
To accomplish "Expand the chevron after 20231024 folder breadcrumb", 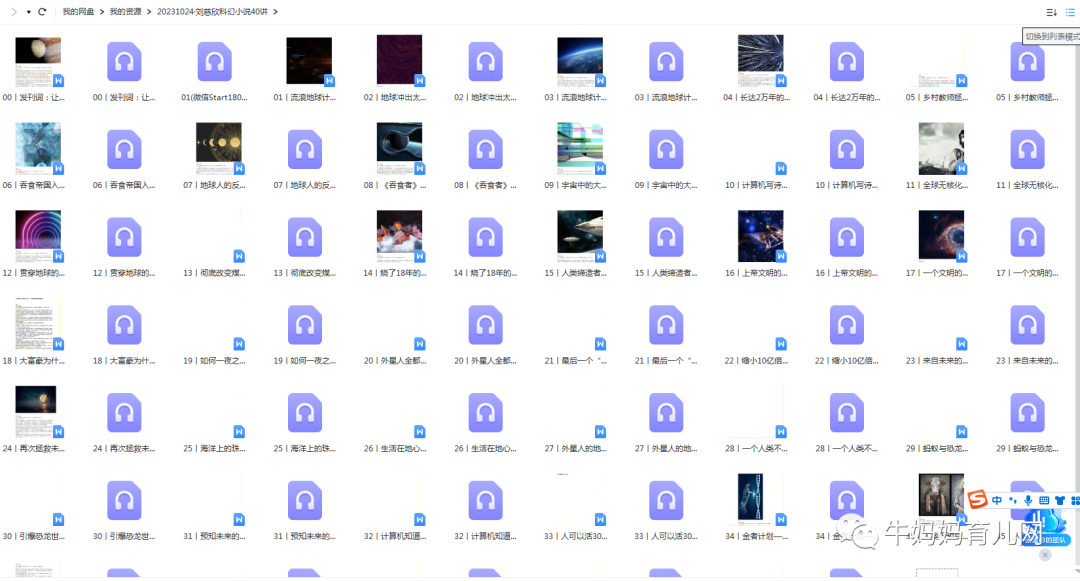I will pyautogui.click(x=276, y=12).
